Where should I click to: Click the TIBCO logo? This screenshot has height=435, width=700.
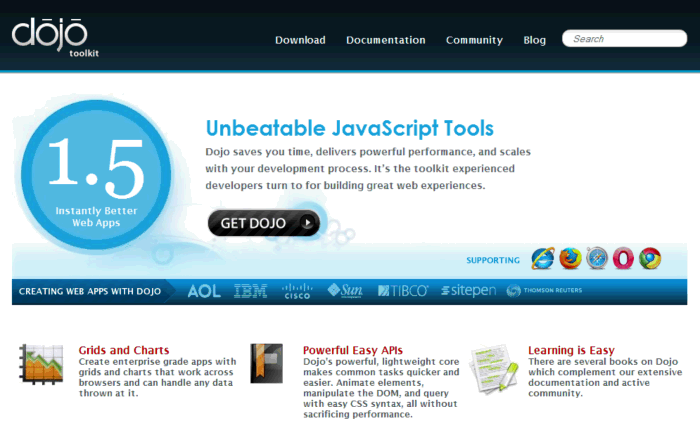coord(403,291)
